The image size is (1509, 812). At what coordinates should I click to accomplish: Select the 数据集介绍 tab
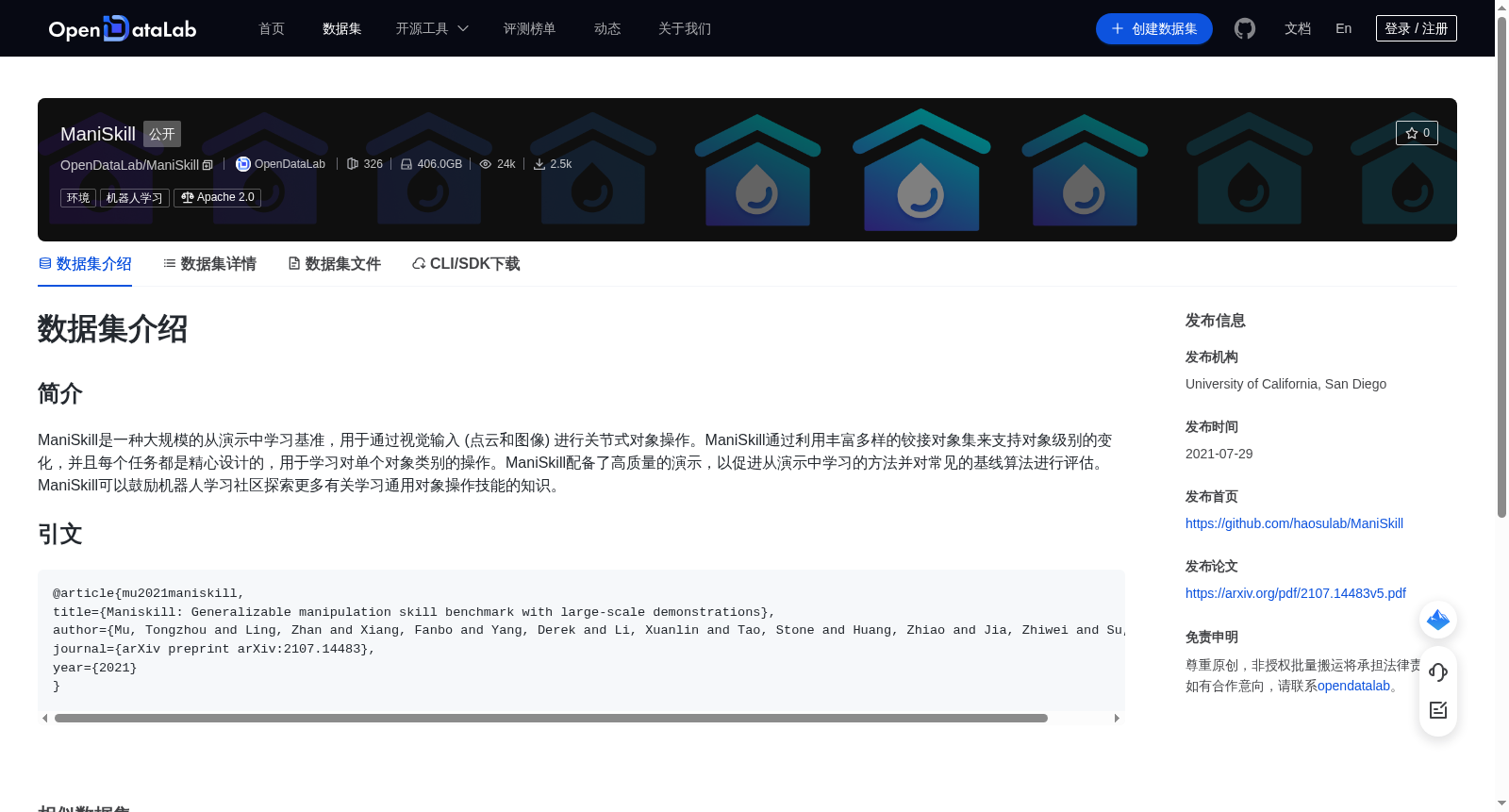click(x=85, y=264)
